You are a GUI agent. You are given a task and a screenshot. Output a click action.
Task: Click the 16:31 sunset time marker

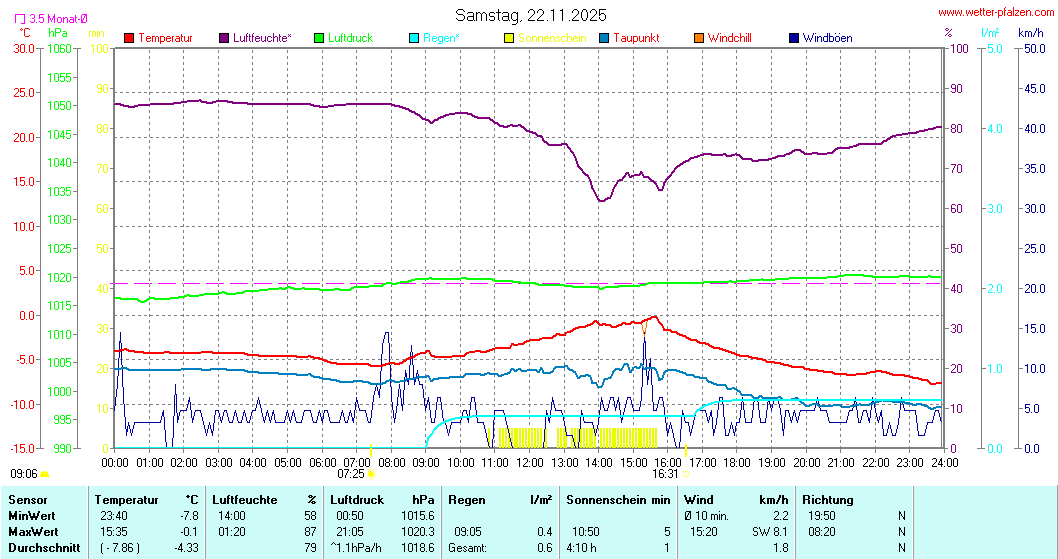click(x=666, y=474)
